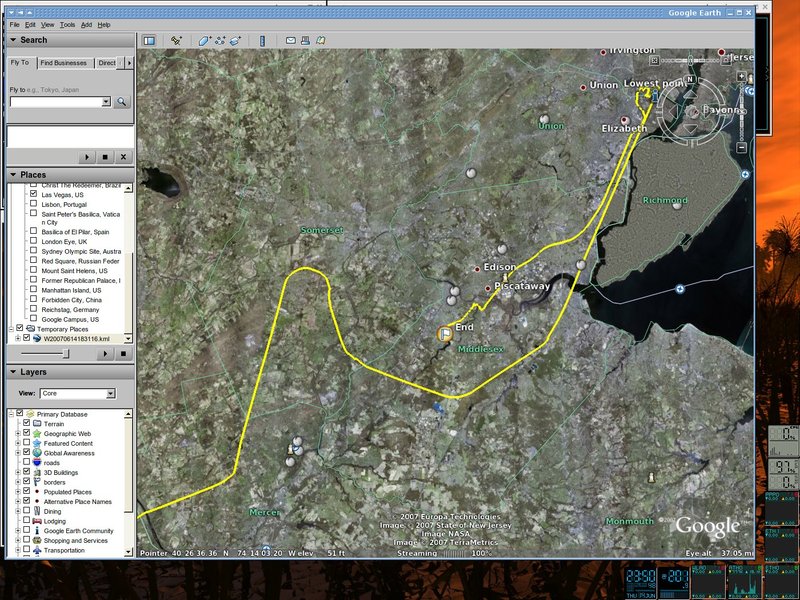Collapse the Places panel
The height and width of the screenshot is (600, 800).
point(13,174)
